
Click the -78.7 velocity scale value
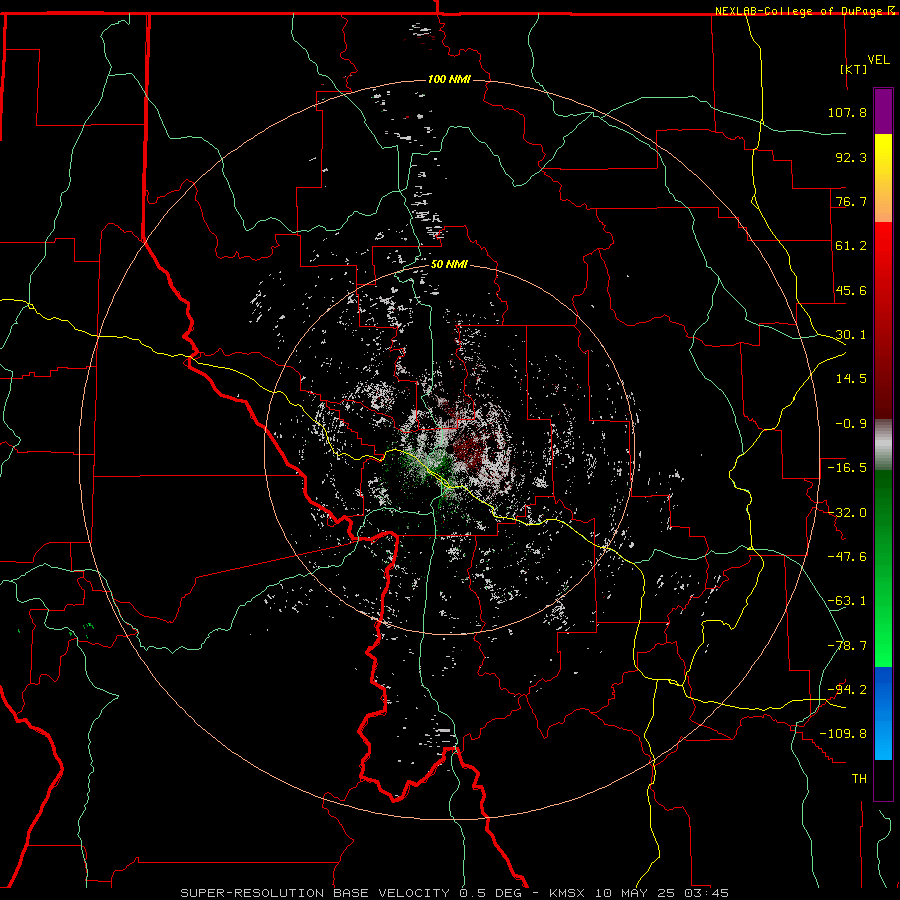pos(847,646)
